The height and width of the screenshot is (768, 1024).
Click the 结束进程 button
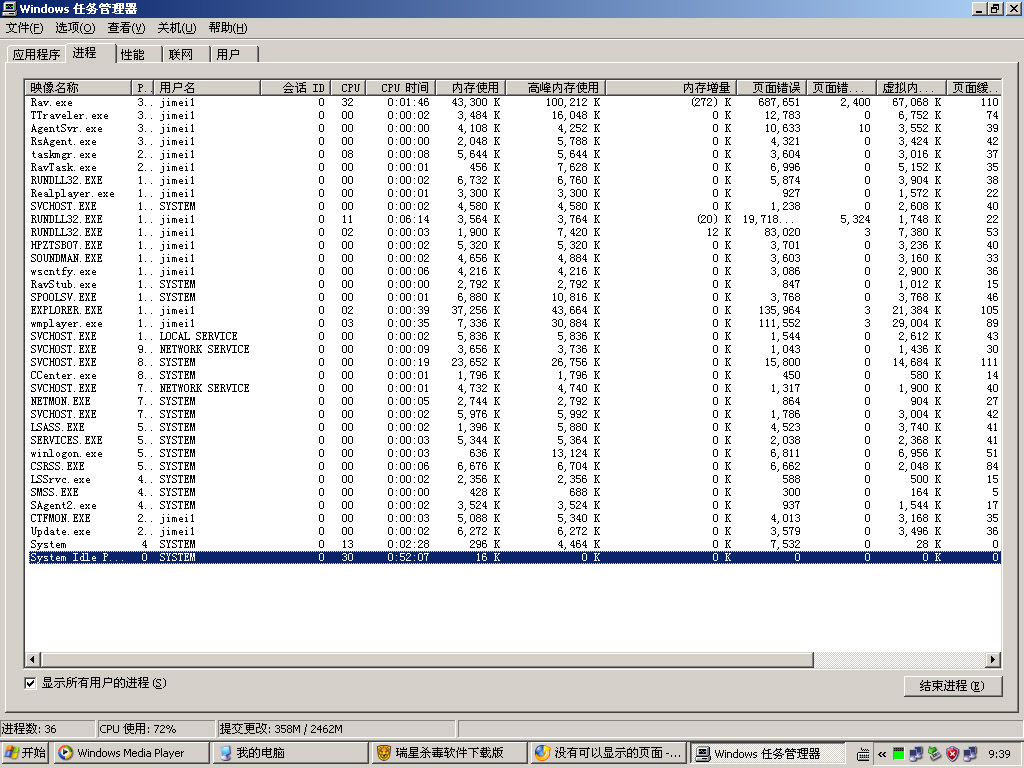click(x=952, y=686)
